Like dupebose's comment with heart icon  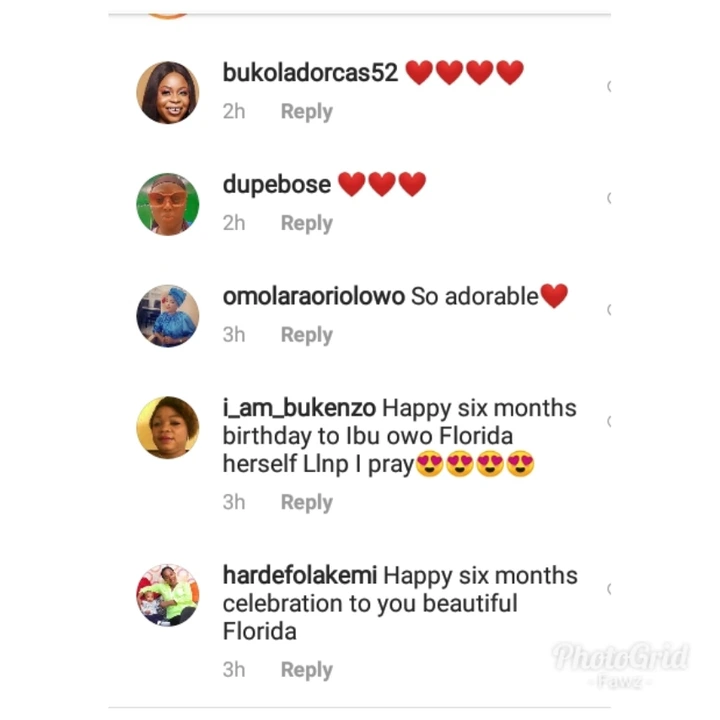pyautogui.click(x=608, y=198)
